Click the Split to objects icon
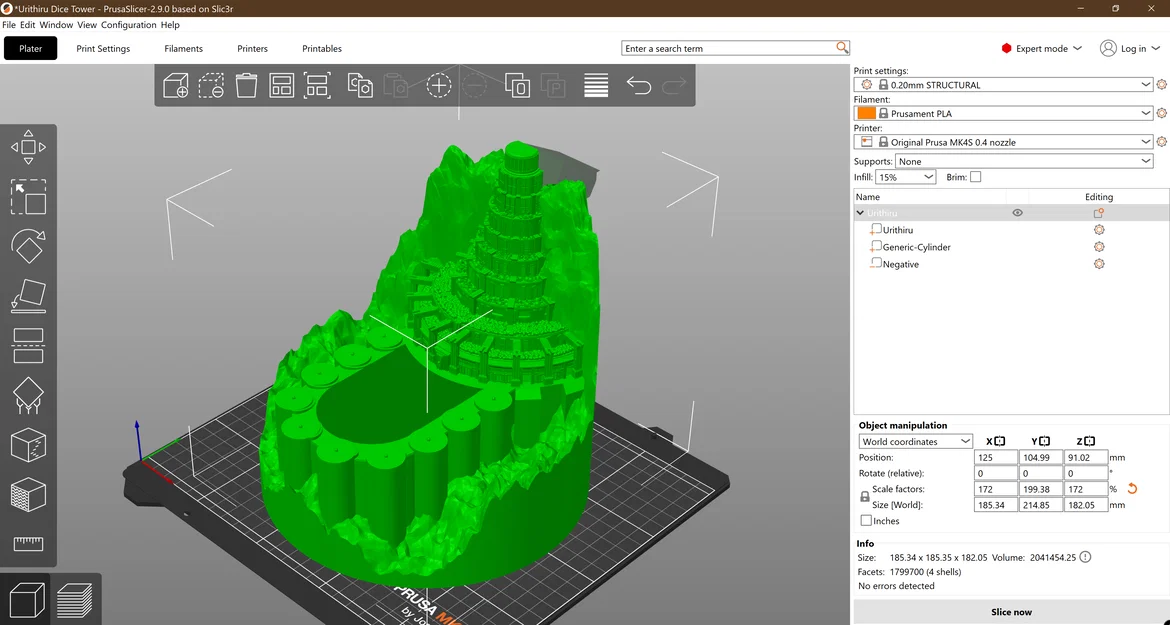Screen dimensions: 1170x625 tap(517, 85)
